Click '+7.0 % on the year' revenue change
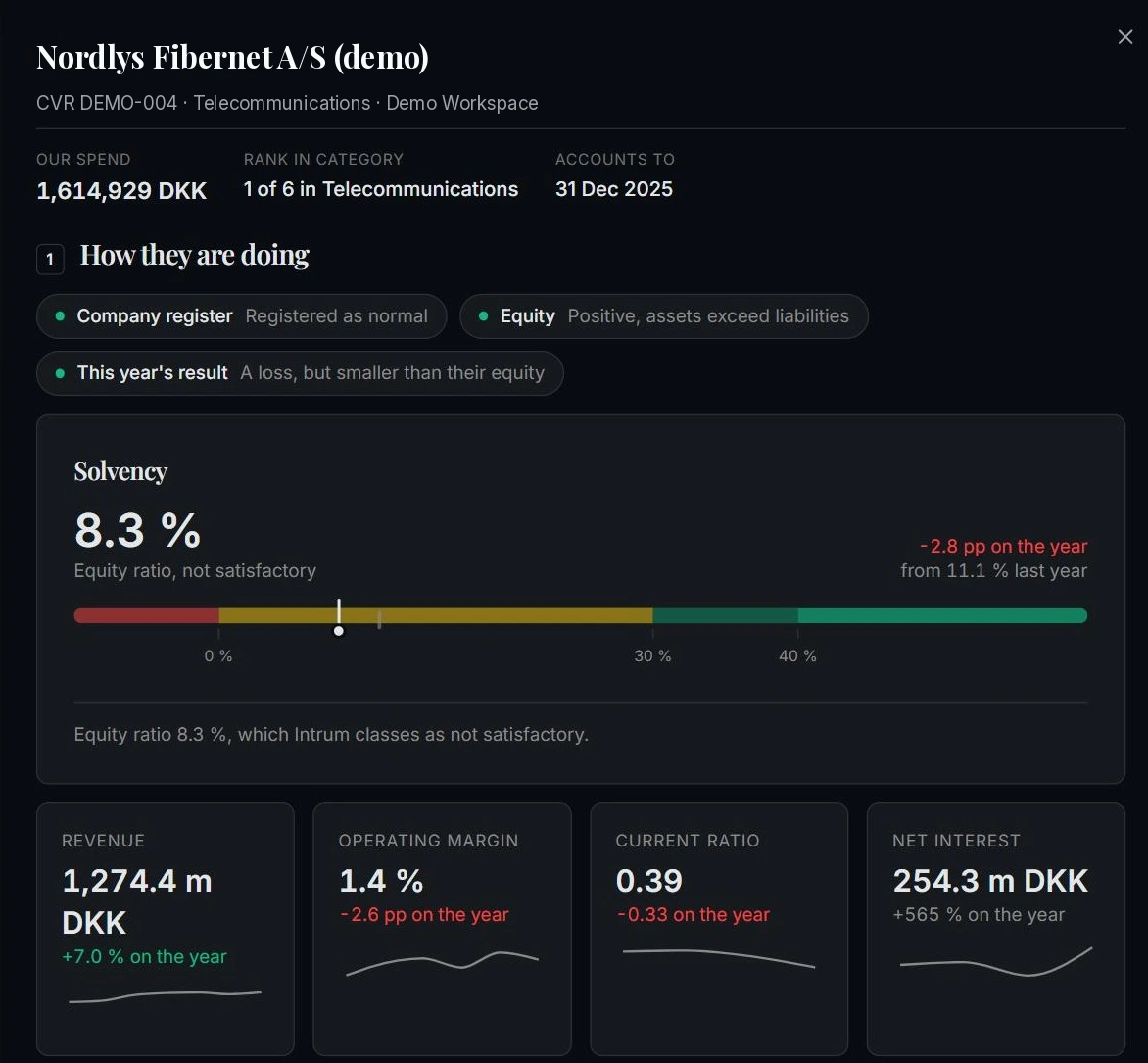This screenshot has height=1063, width=1148. pos(144,957)
